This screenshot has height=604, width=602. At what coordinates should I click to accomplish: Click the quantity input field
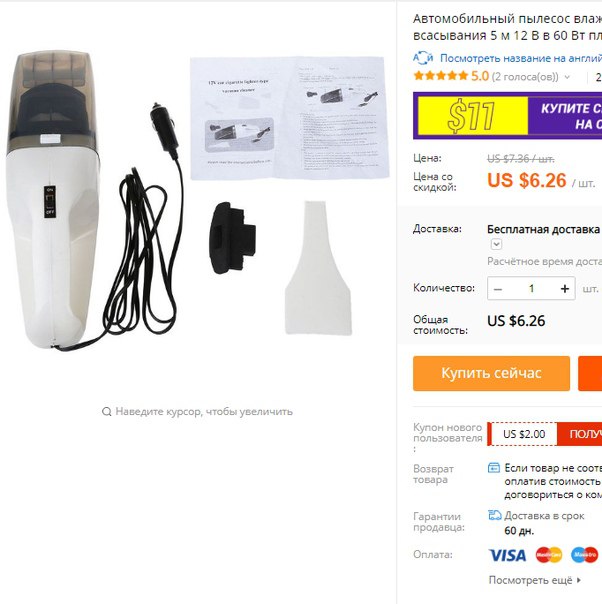pos(532,289)
